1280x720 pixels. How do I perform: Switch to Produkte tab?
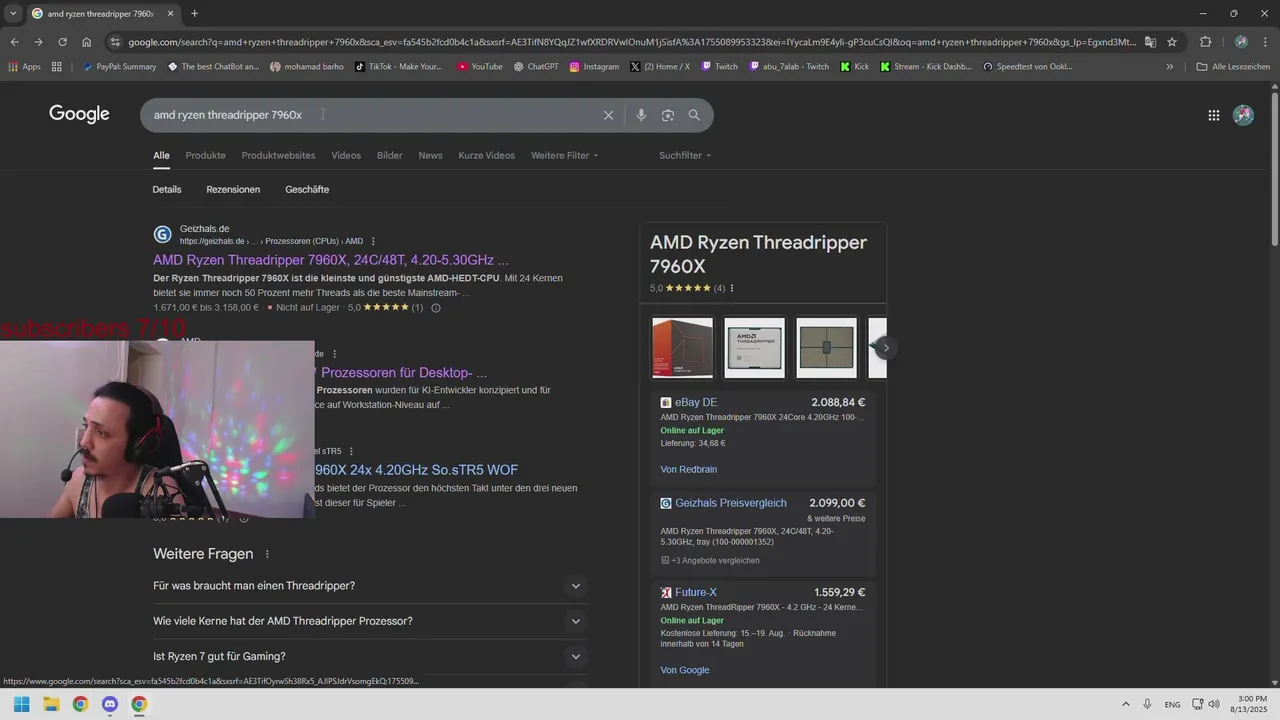click(205, 155)
